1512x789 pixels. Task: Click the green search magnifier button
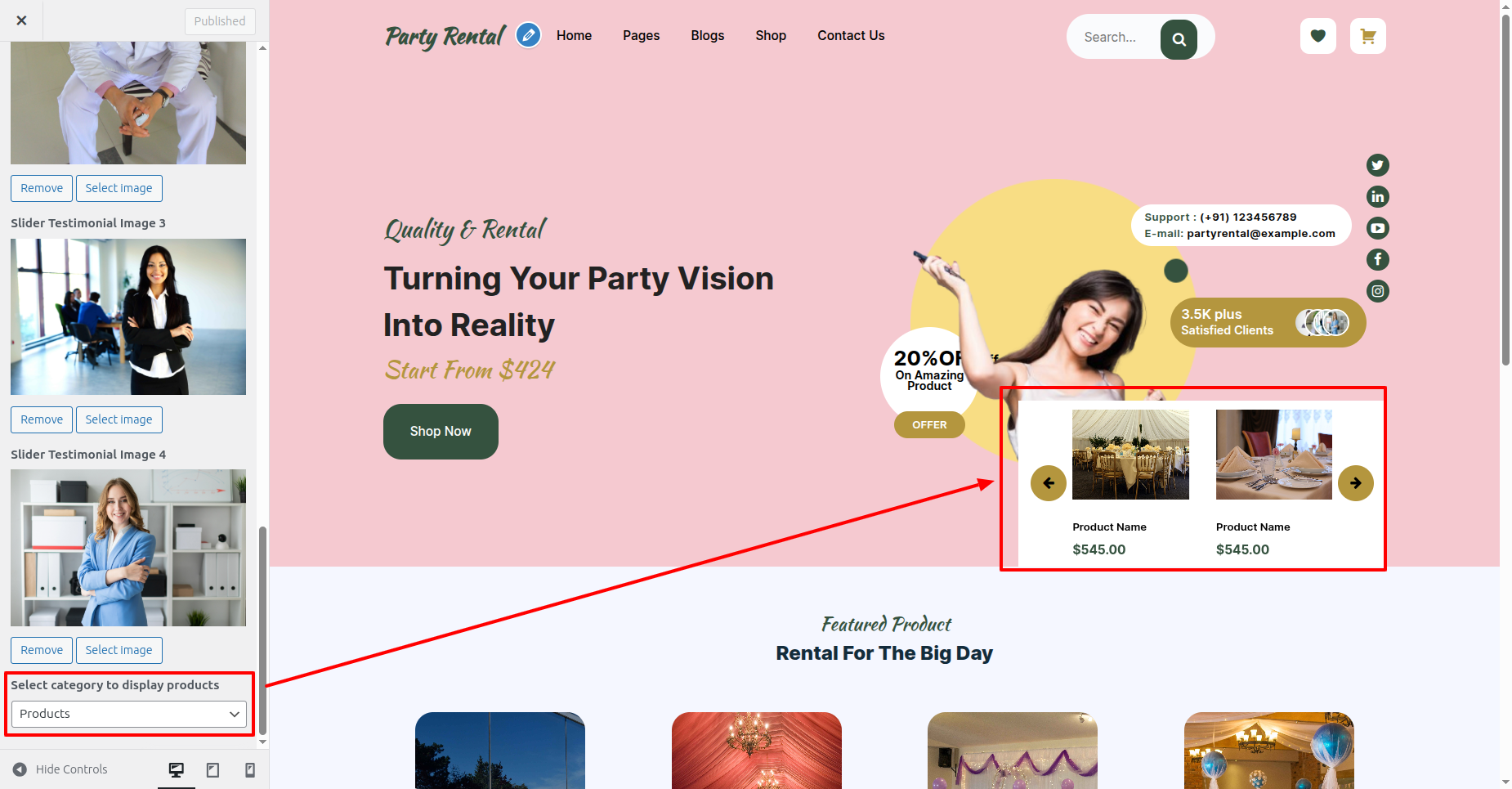tap(1179, 38)
